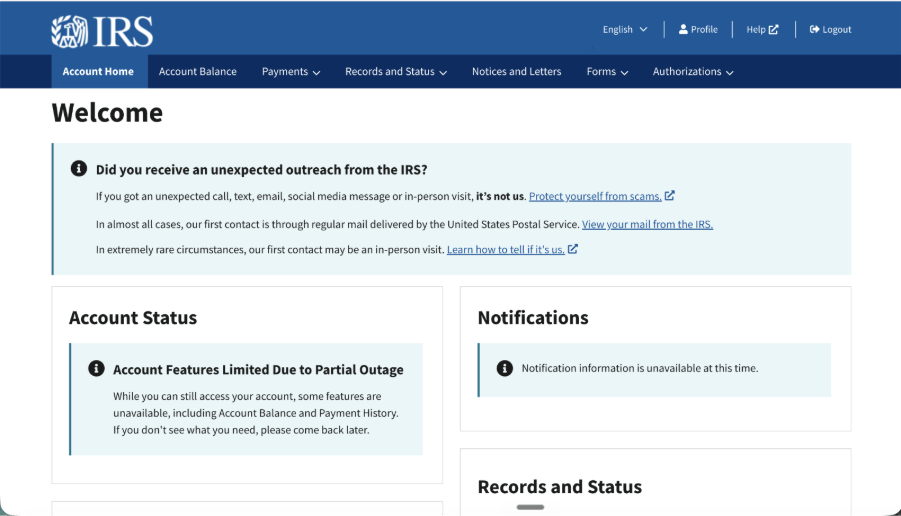Viewport: 901px width, 516px height.
Task: Expand the Records and Status menu
Action: pos(396,72)
